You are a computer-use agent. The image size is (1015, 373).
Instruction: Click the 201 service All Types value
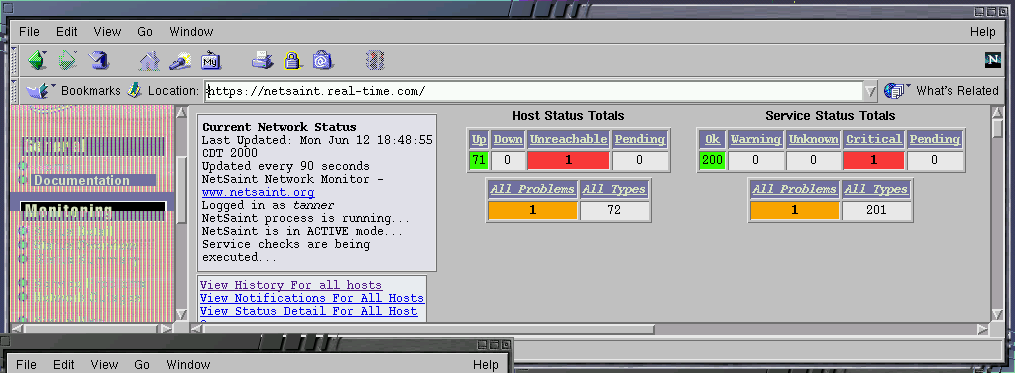coord(876,210)
